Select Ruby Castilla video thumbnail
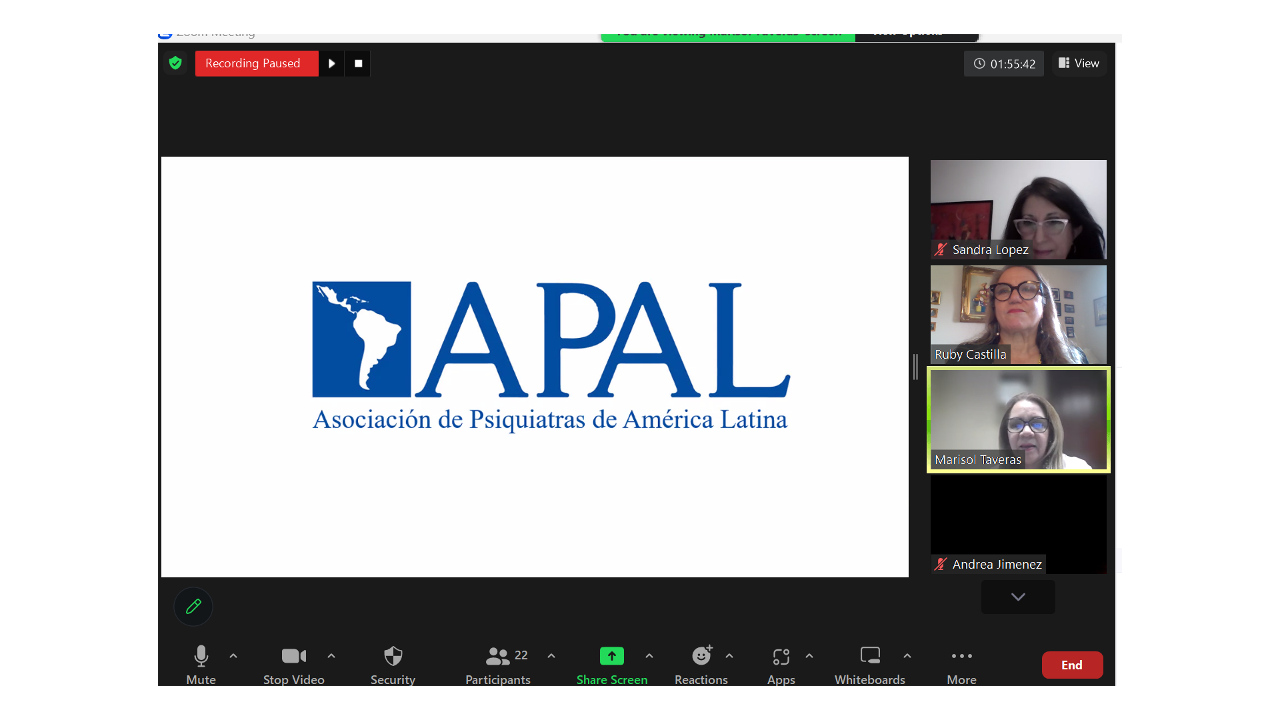The width and height of the screenshot is (1280, 720). coord(1018,314)
